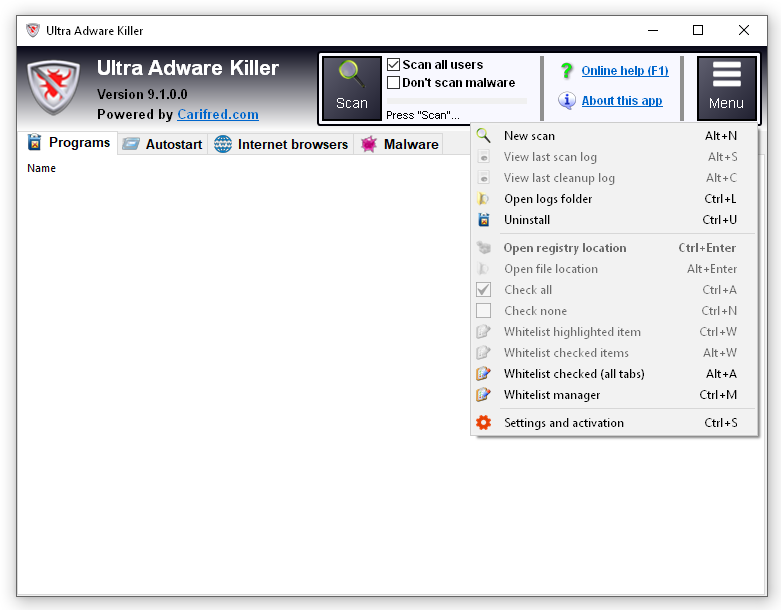The width and height of the screenshot is (781, 610).
Task: Choose Whitelist checked (all tabs)
Action: [x=614, y=373]
